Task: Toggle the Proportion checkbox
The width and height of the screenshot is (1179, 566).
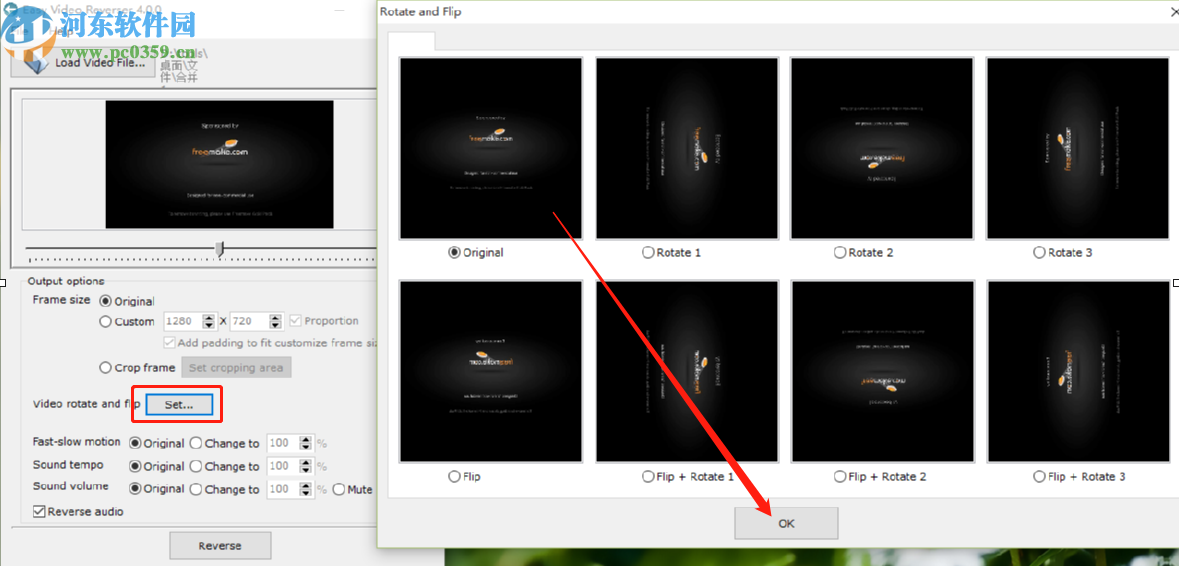Action: [x=324, y=321]
